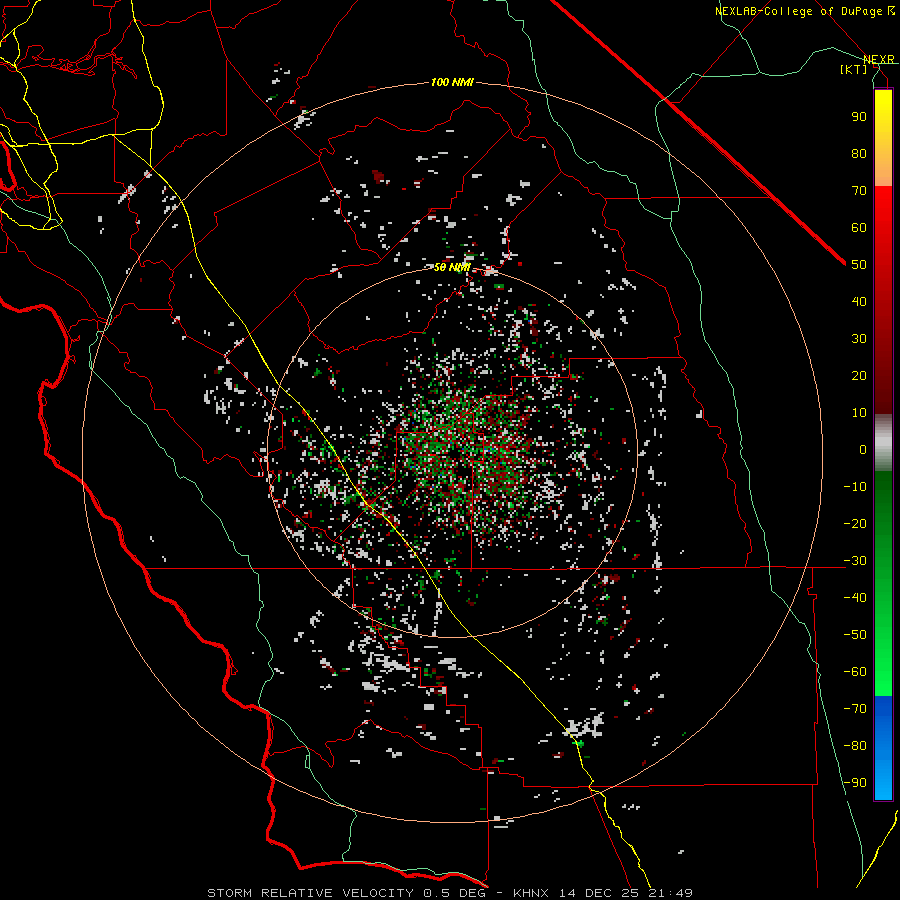Viewport: 900px width, 900px height.
Task: Select the 20 value on the velocity scale
Action: (x=859, y=375)
